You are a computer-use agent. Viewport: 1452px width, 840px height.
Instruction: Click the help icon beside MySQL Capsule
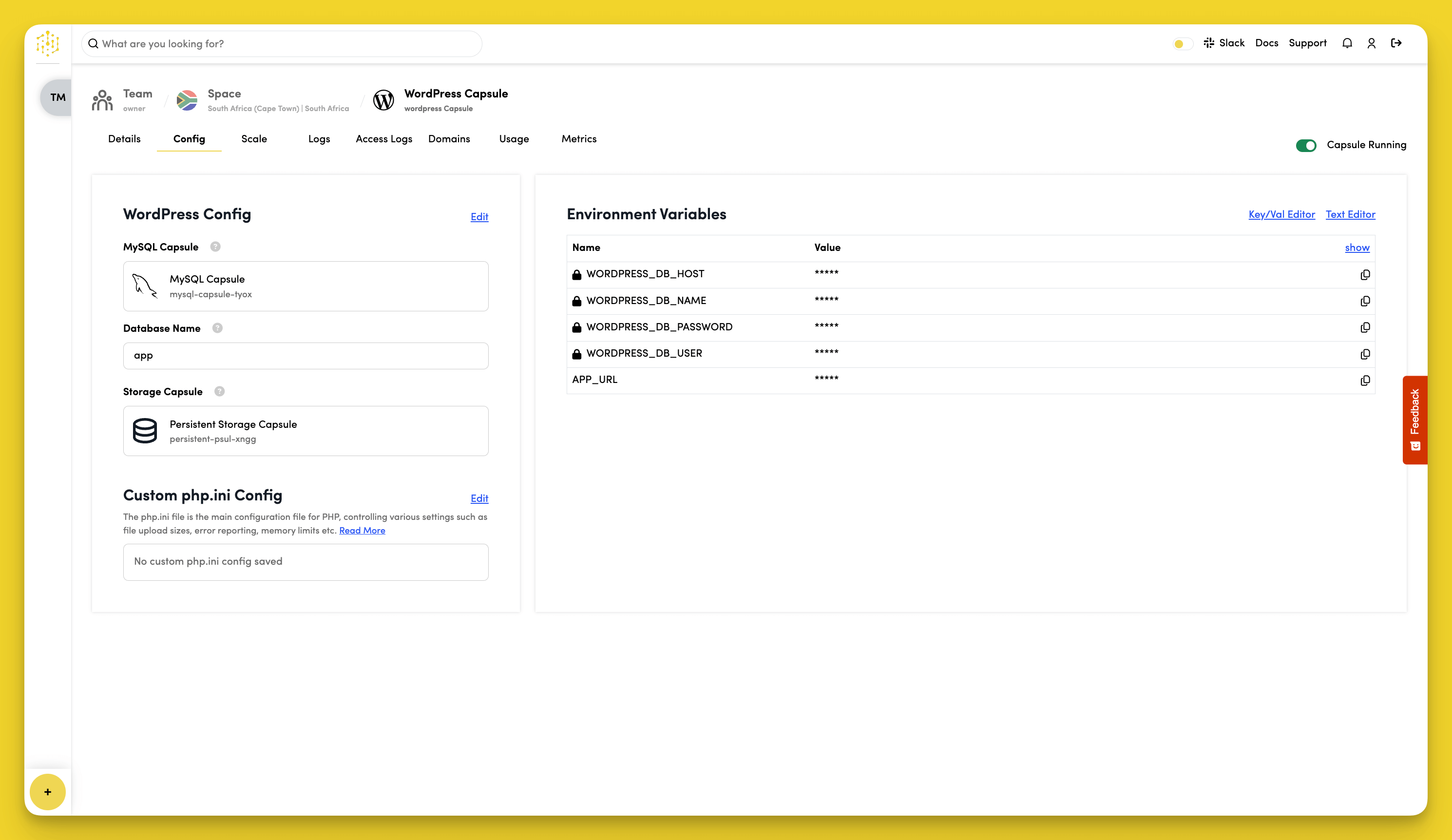[215, 247]
